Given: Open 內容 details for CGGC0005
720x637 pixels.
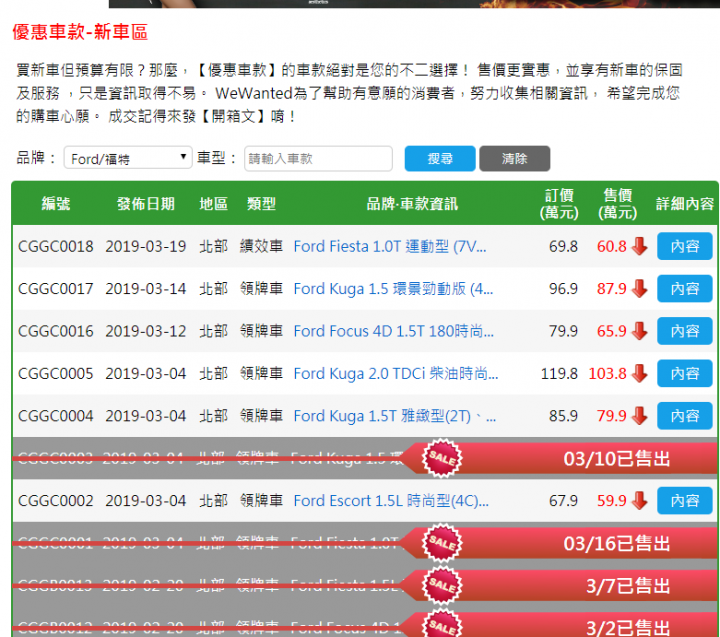Looking at the screenshot, I should 685,373.
